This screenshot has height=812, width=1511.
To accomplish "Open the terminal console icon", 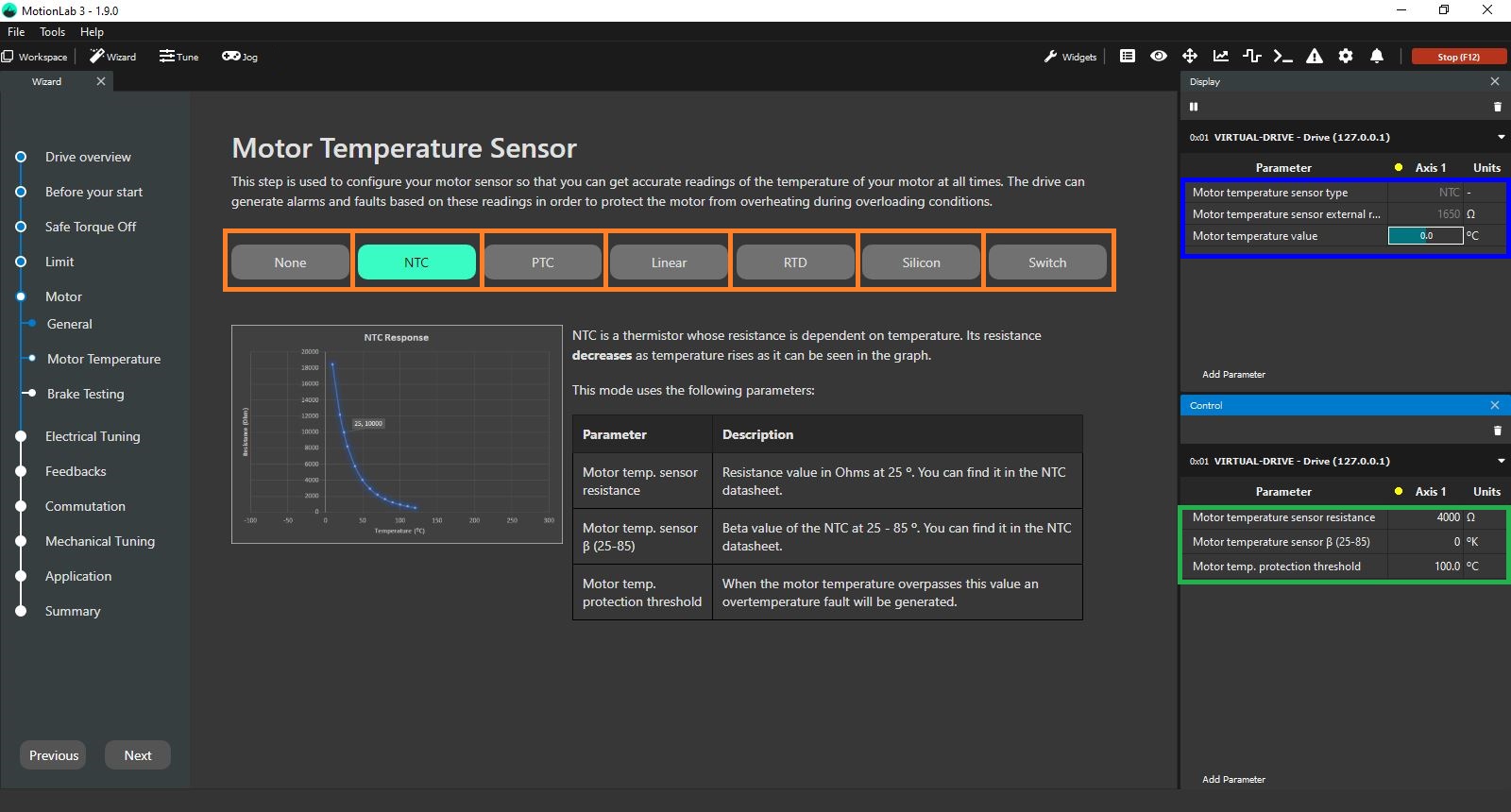I will (1282, 57).
